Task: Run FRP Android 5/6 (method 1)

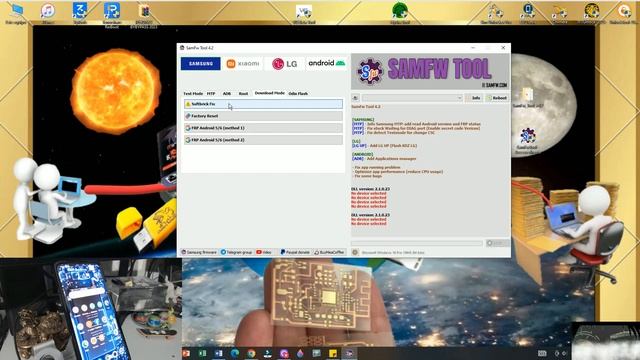Action: 263,128
